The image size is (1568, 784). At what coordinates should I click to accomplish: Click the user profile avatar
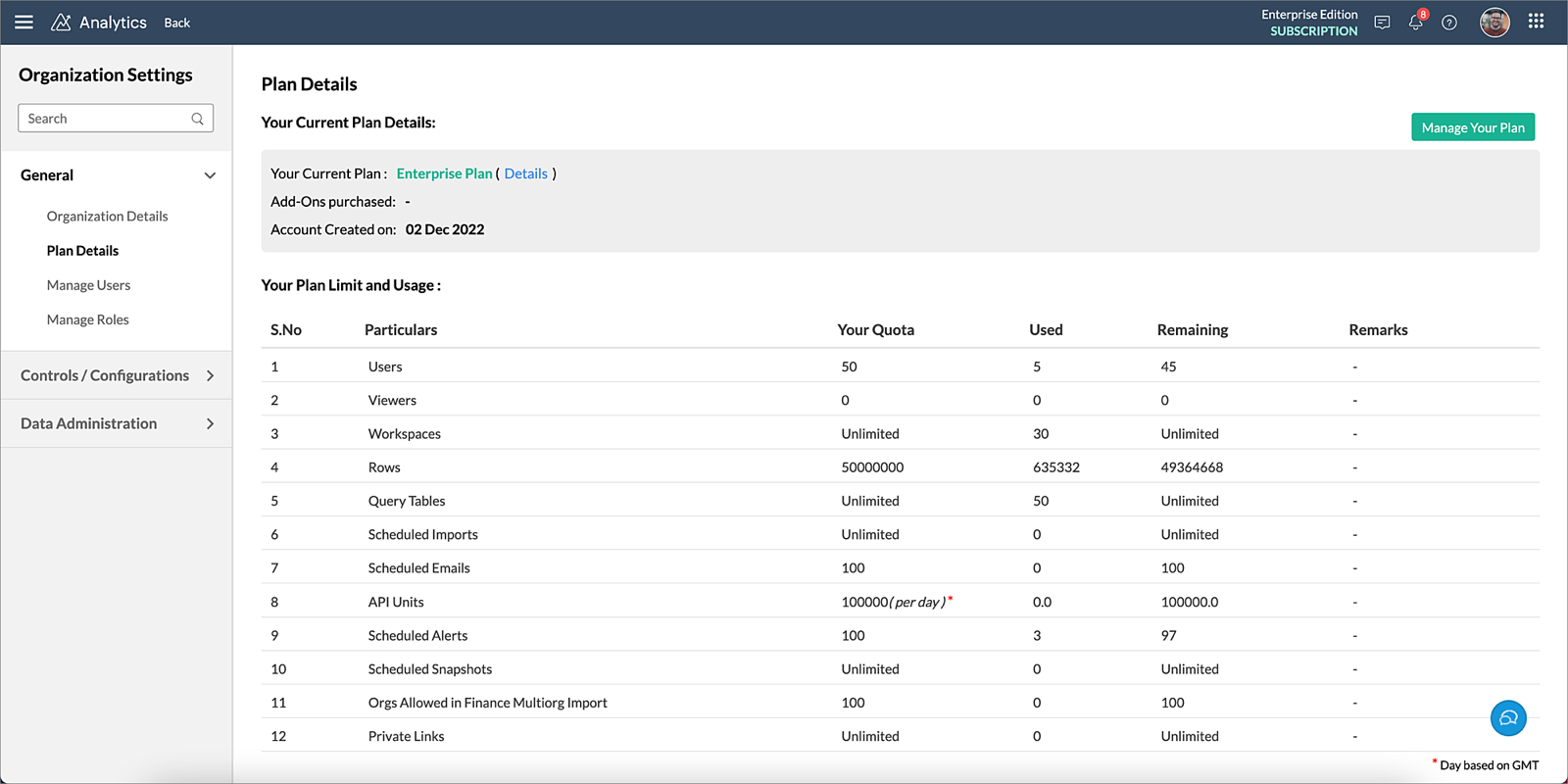pyautogui.click(x=1494, y=23)
